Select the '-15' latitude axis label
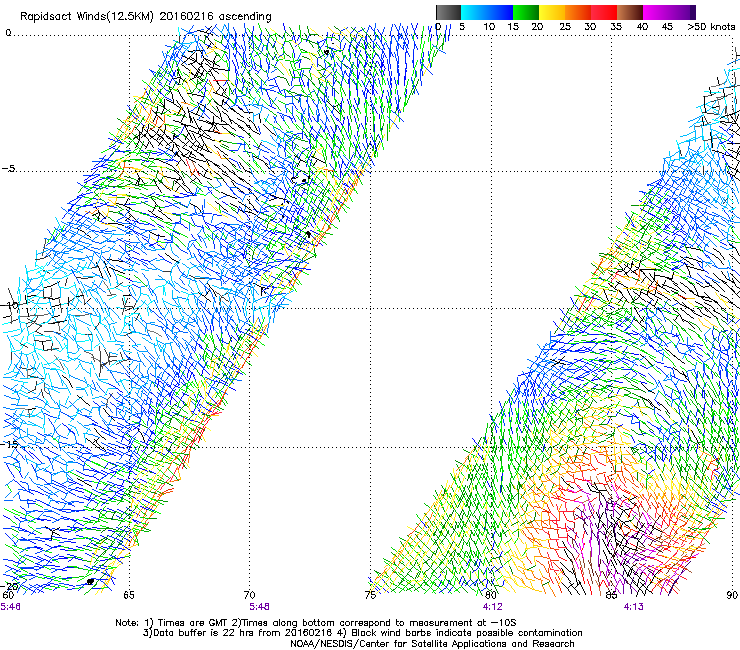This screenshot has width=740, height=650. (x=10, y=444)
